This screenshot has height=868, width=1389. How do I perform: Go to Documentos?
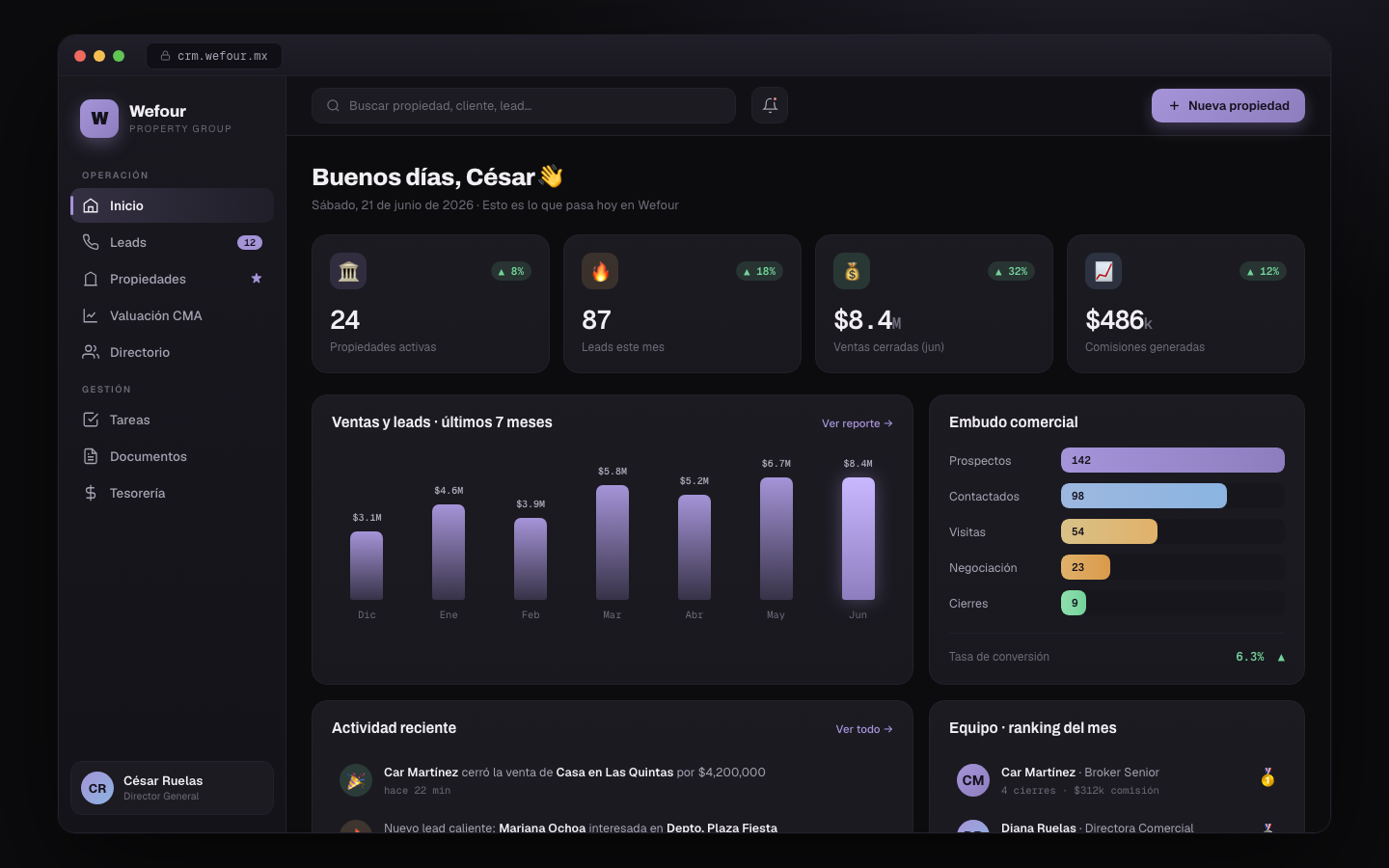172,456
